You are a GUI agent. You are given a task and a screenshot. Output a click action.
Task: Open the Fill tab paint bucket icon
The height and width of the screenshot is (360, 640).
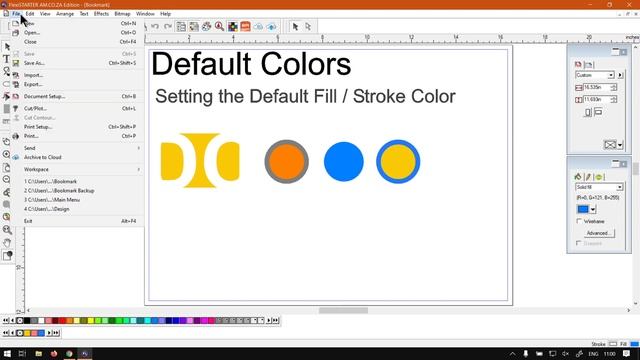point(578,177)
